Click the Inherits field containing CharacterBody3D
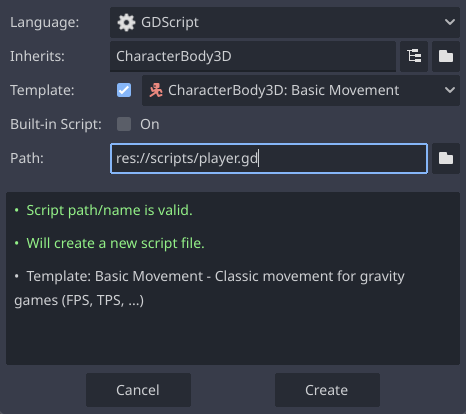Viewport: 466px width, 414px height. tap(253, 56)
